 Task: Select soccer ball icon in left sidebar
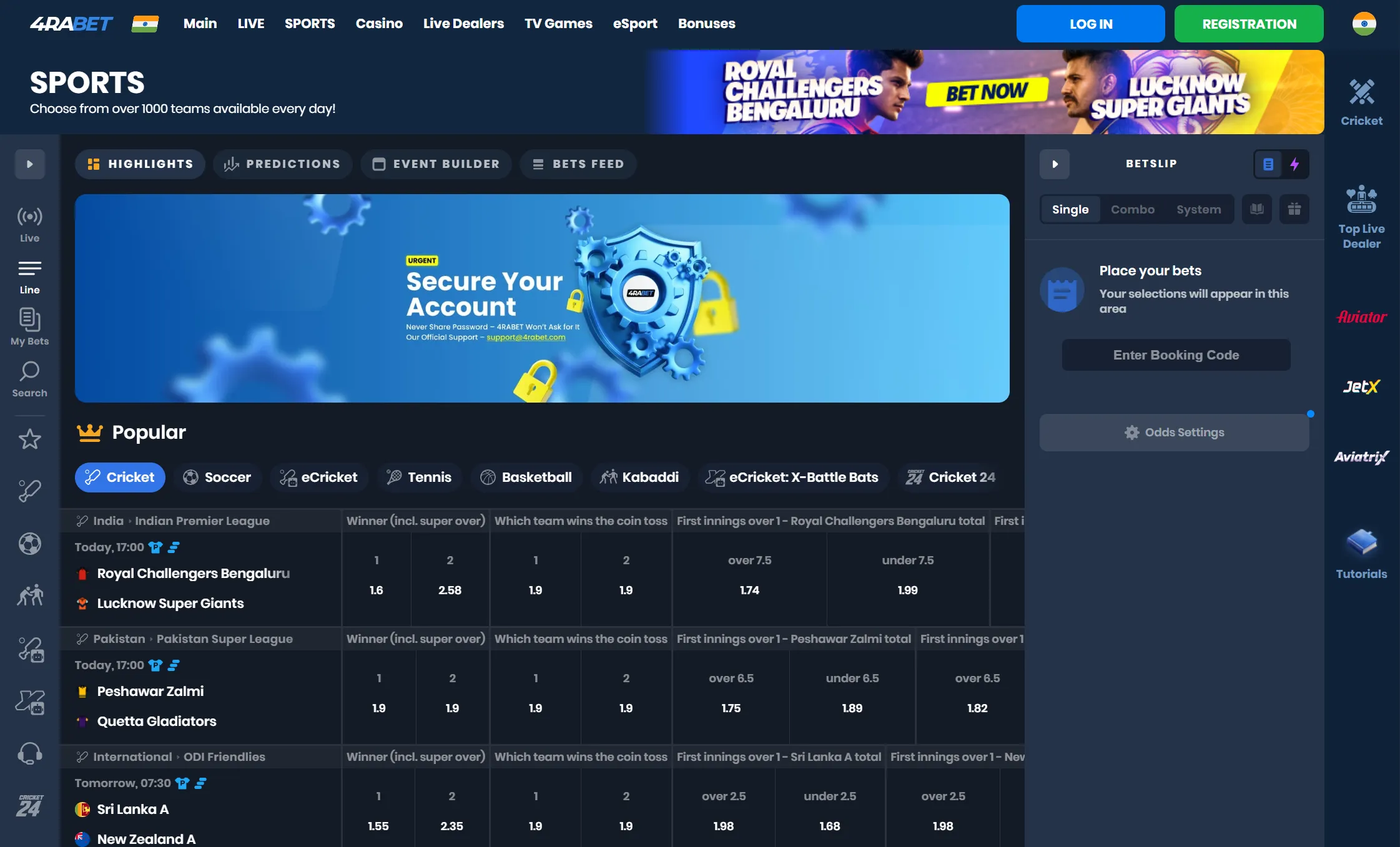[x=29, y=544]
